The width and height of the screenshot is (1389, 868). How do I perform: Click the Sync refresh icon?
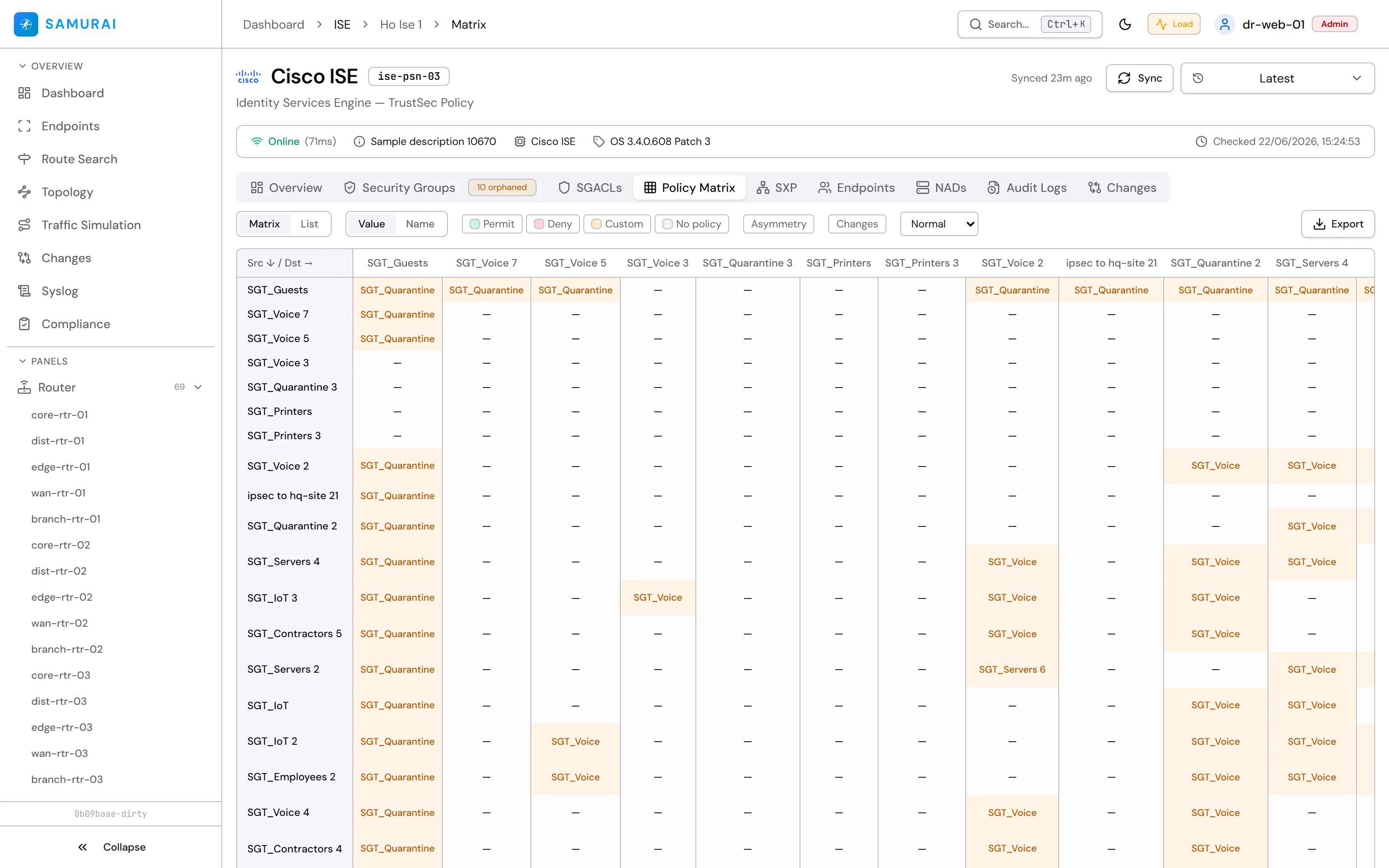pyautogui.click(x=1124, y=78)
